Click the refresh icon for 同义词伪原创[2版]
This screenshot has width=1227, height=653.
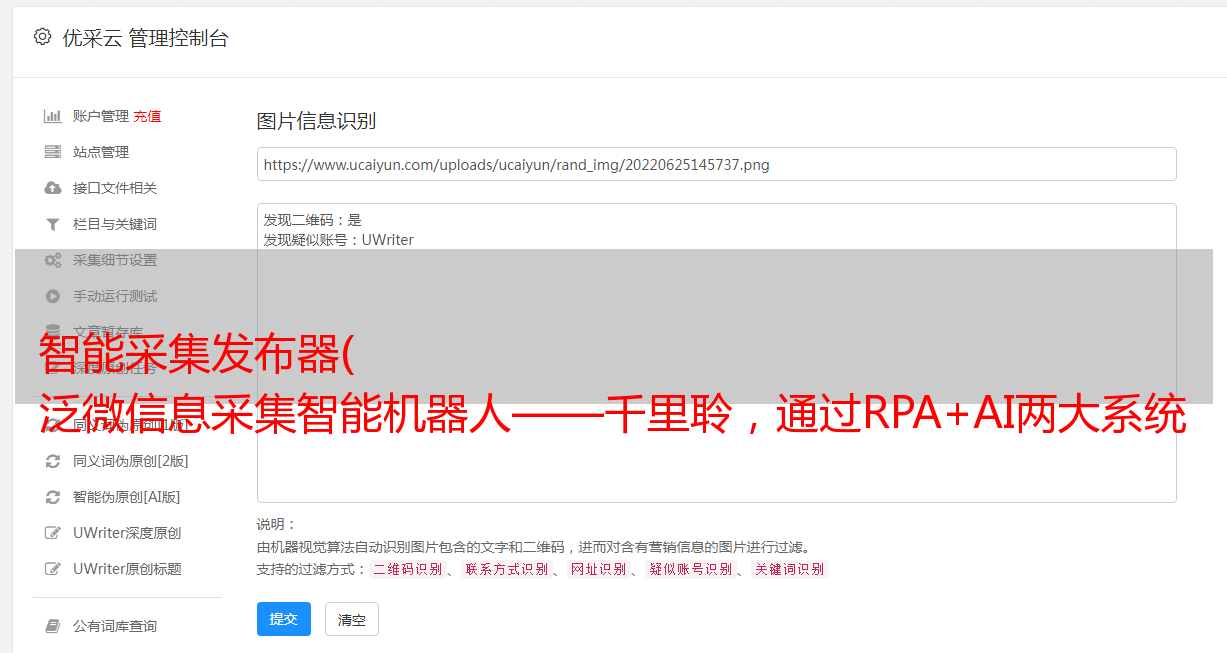(x=53, y=461)
